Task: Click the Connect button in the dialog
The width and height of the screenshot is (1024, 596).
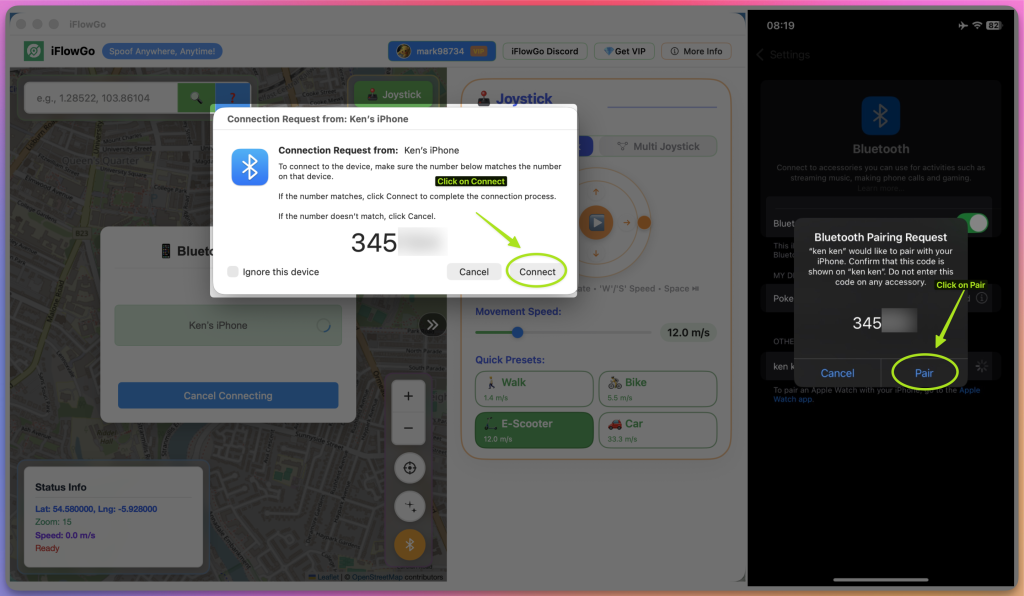Action: point(537,271)
